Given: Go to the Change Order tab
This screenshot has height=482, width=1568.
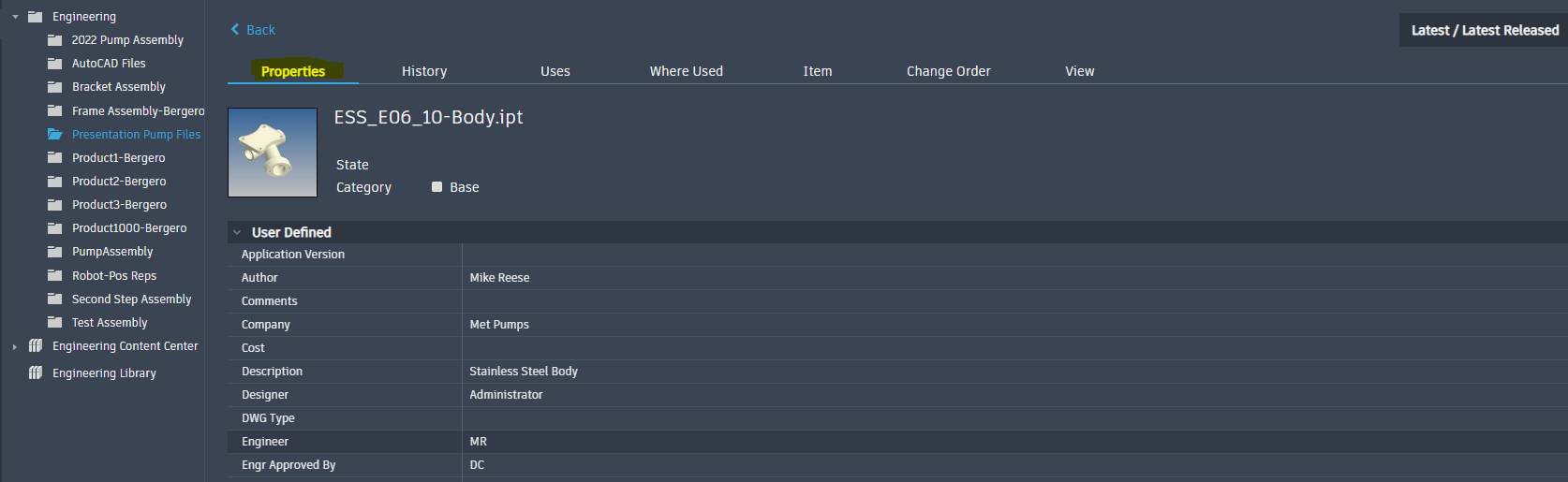Looking at the screenshot, I should pyautogui.click(x=948, y=71).
